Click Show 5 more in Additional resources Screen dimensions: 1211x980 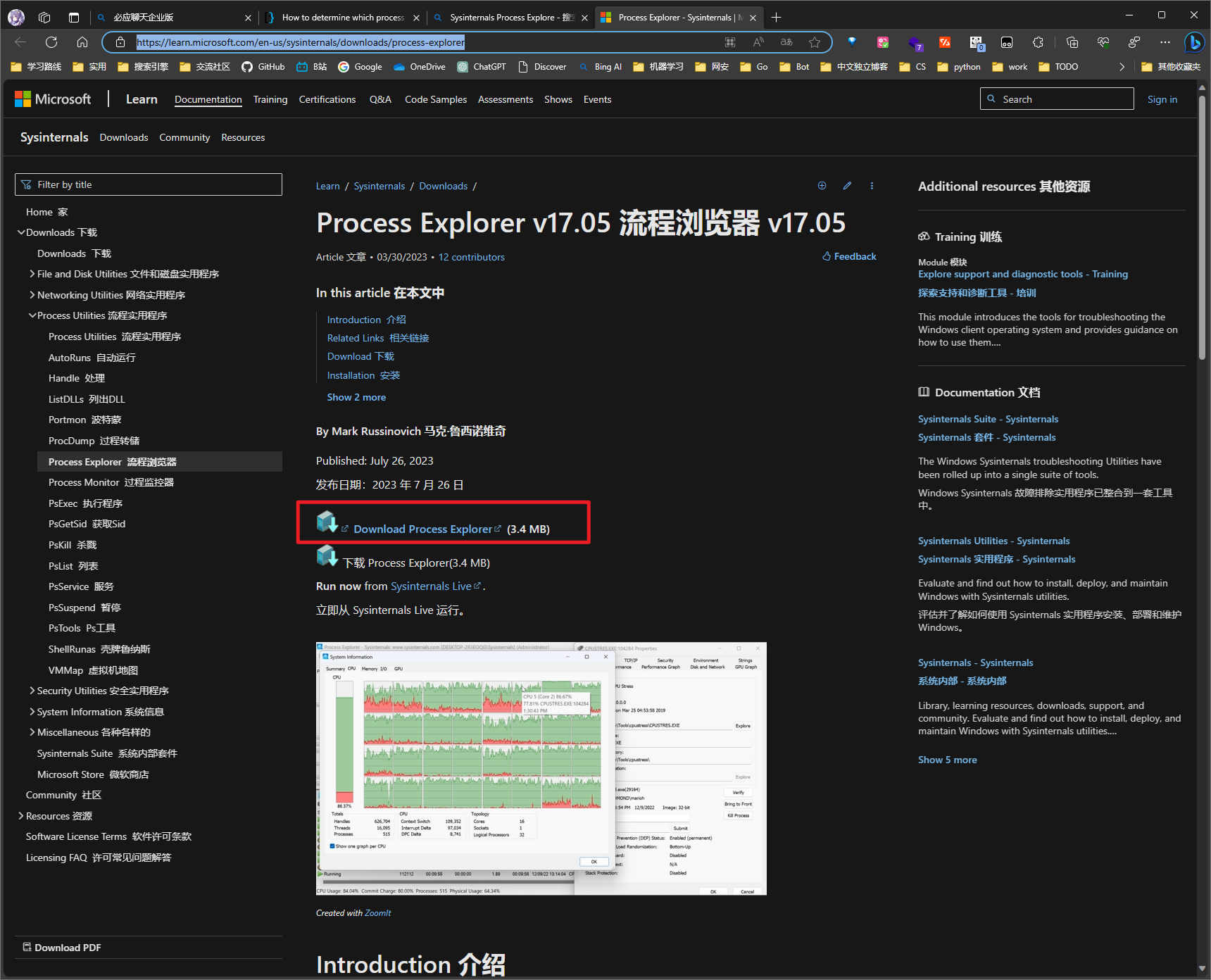coord(948,760)
